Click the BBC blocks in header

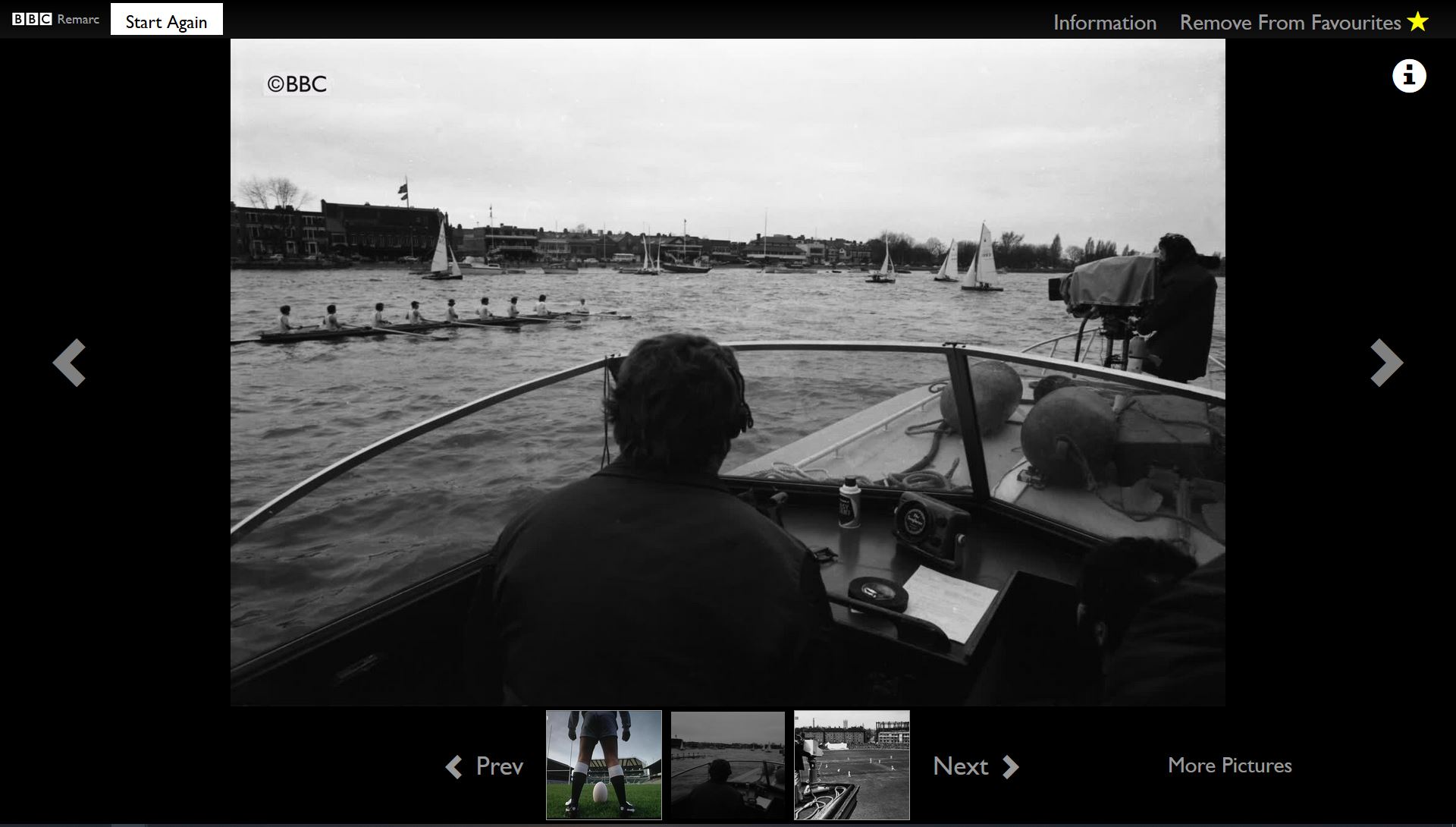[32, 19]
